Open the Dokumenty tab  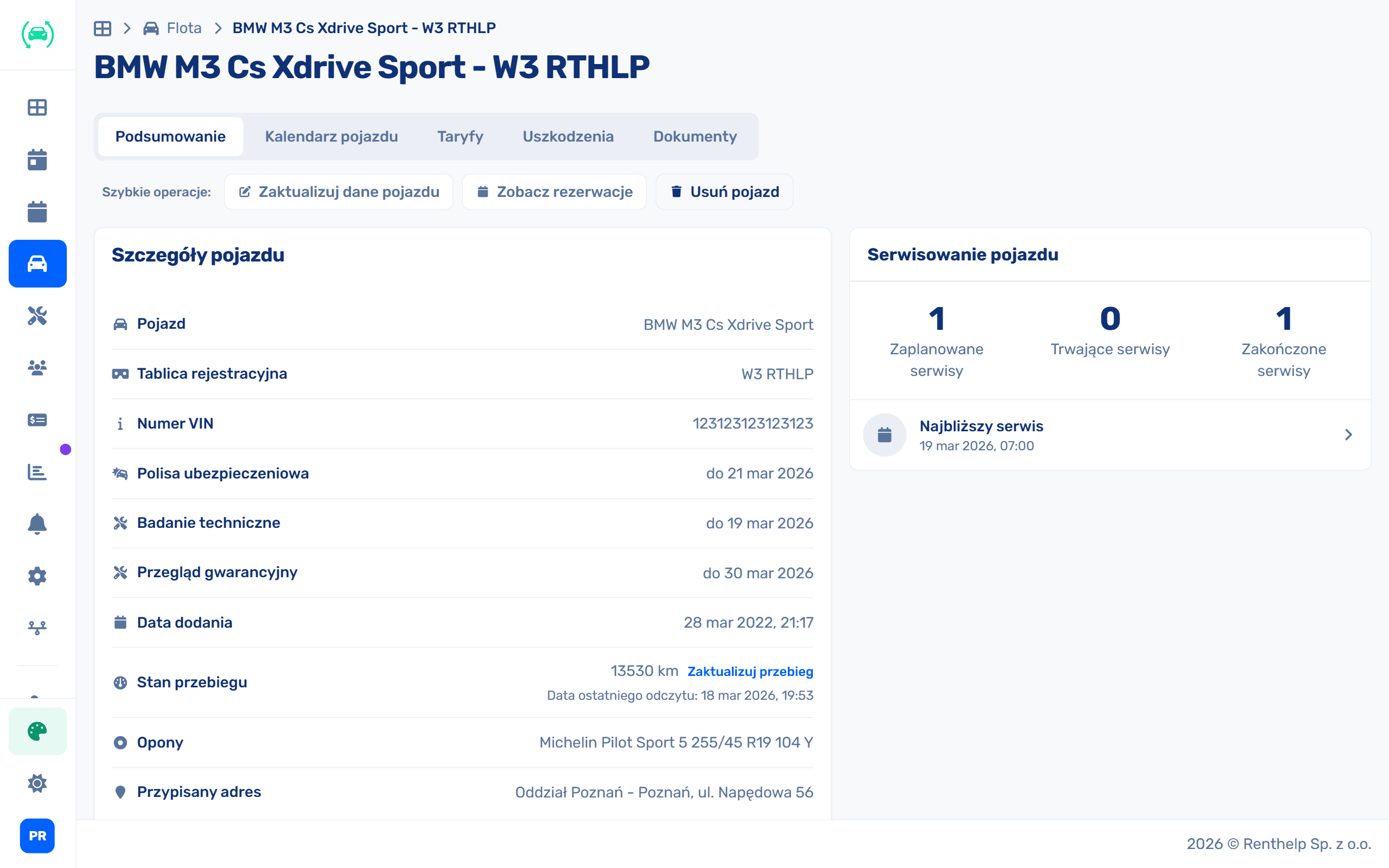point(694,137)
